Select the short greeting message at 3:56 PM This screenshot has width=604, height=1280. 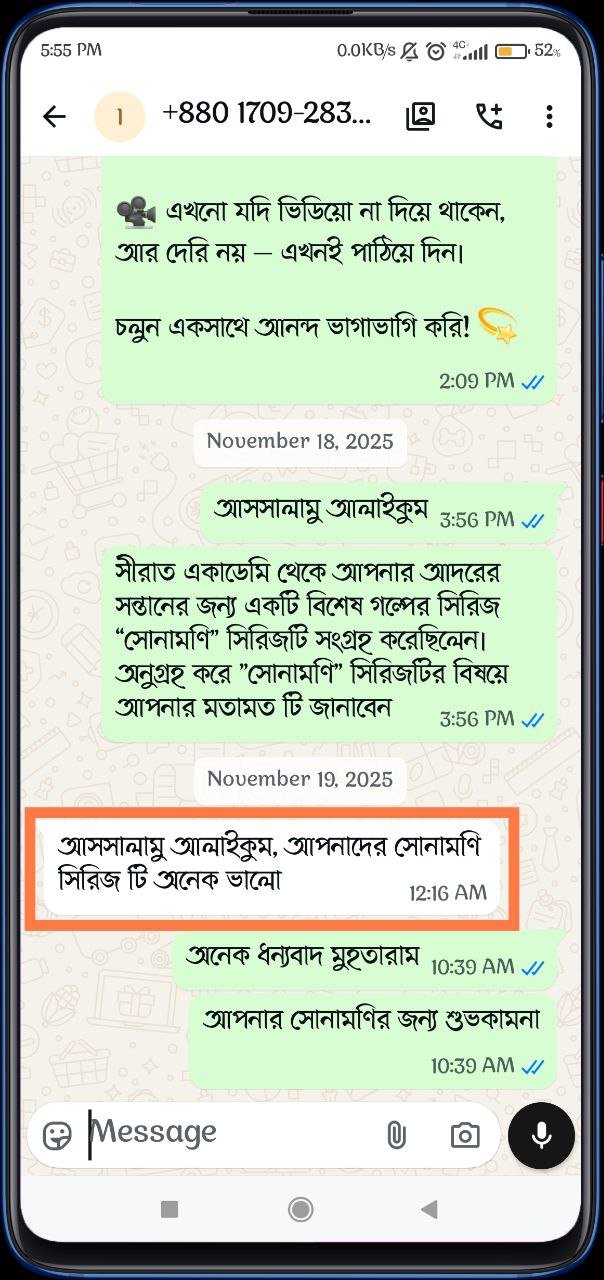pos(378,513)
